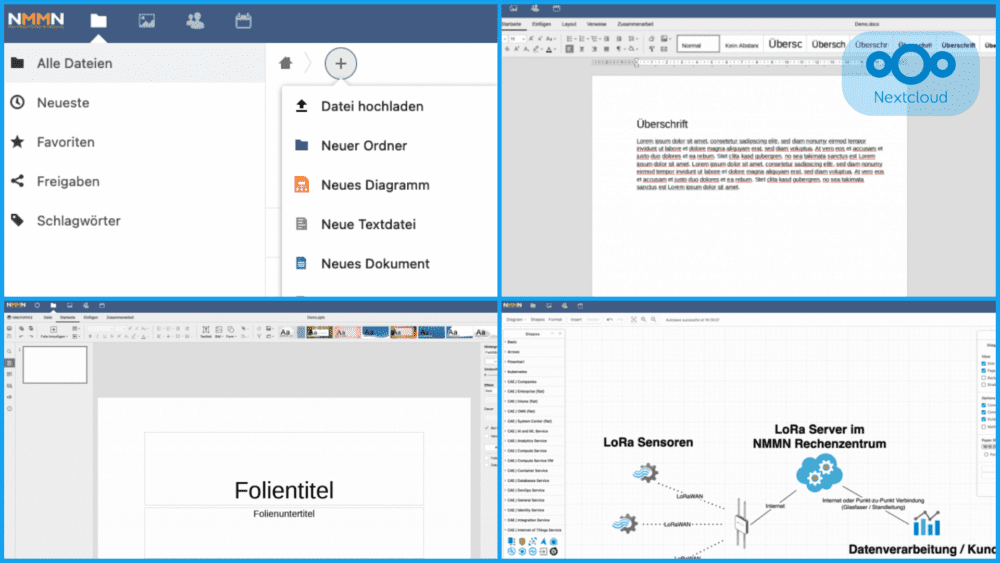Click Shapes button in diagram editor toolbar
Viewport: 1000px width, 563px height.
pyautogui.click(x=538, y=319)
